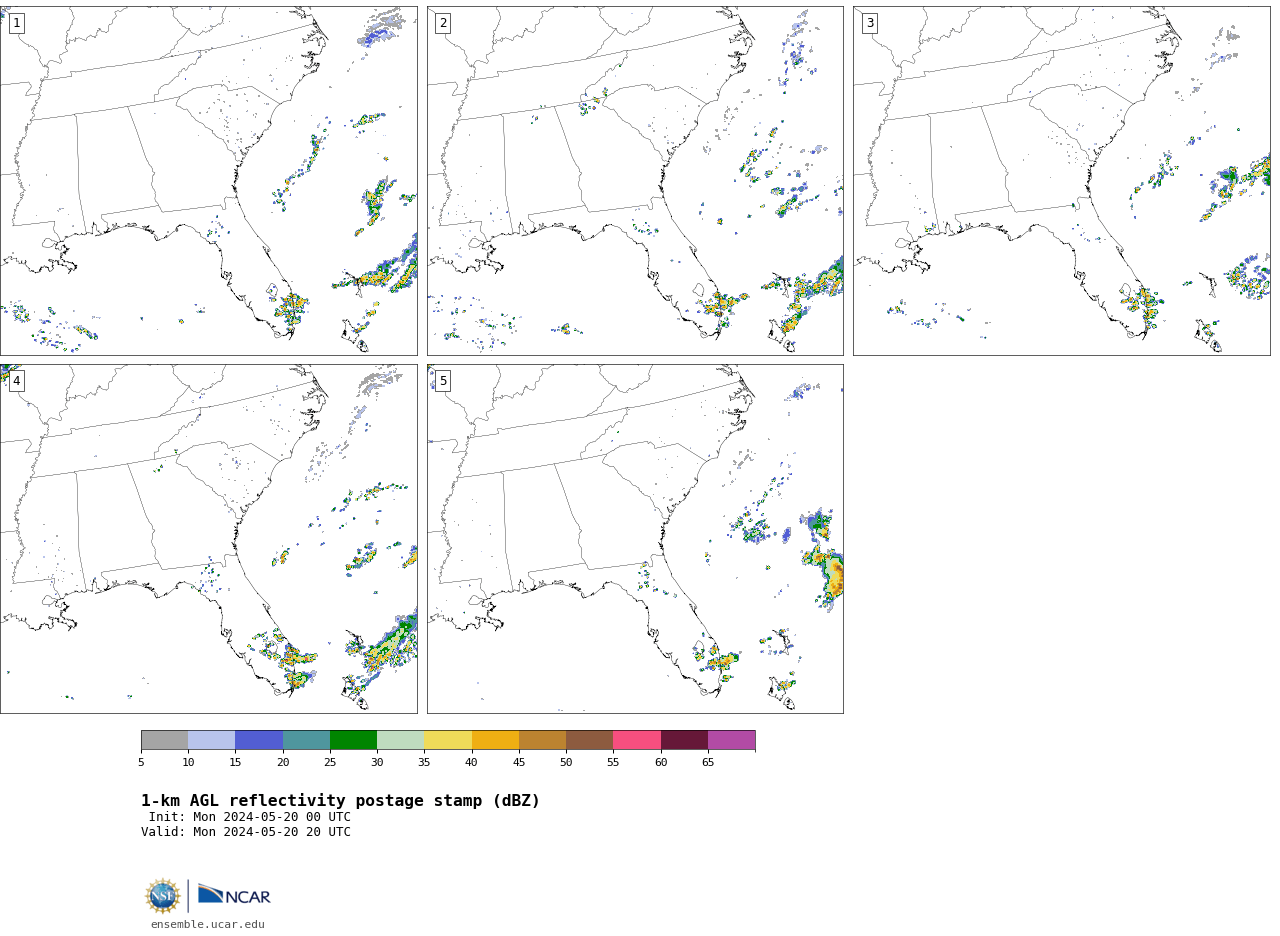Click the light blue 10-15 dBZ swatch
The height and width of the screenshot is (936, 1280).
click(x=211, y=740)
